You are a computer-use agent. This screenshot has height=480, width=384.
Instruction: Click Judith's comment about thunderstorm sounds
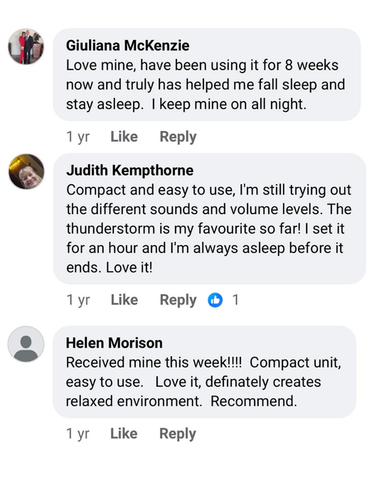[209, 229]
